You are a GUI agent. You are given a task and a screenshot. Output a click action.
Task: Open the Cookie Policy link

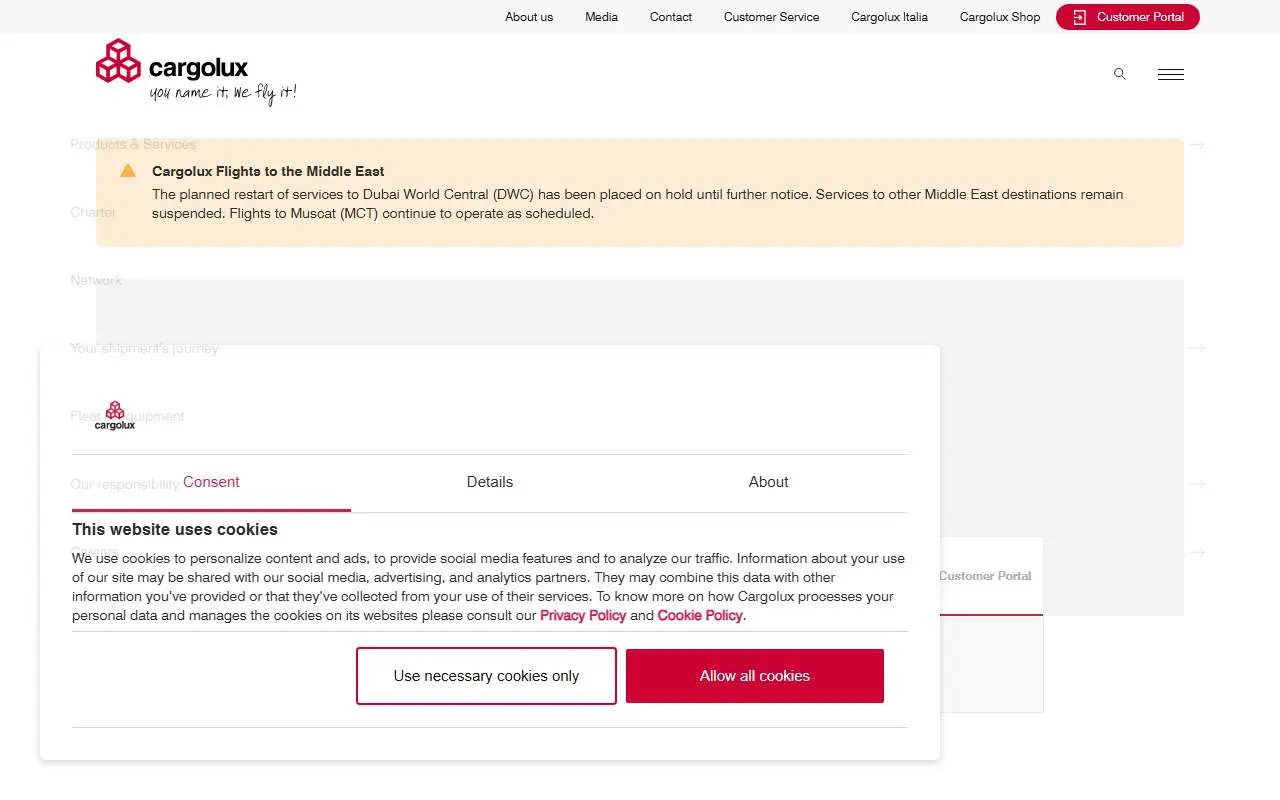coord(700,615)
